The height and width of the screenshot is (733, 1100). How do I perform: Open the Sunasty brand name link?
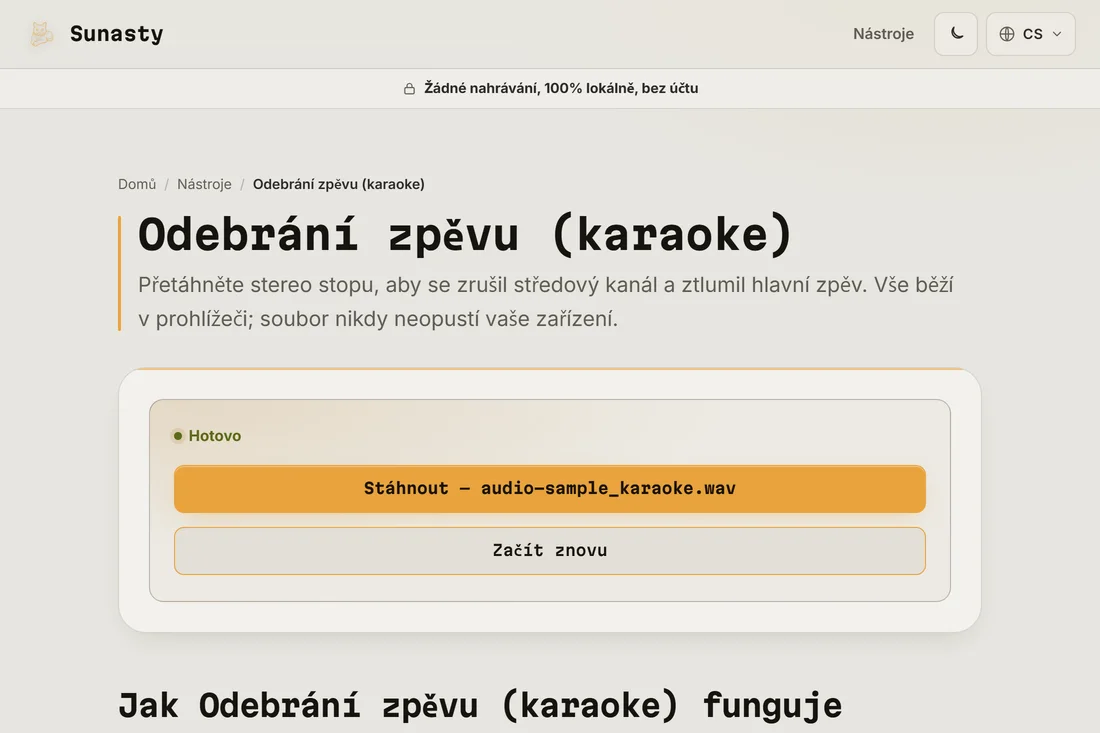(x=116, y=34)
